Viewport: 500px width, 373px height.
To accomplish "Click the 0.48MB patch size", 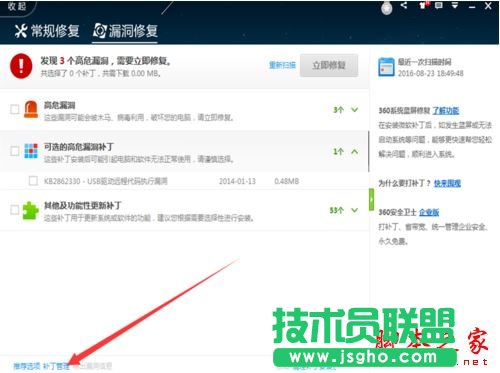I will click(x=287, y=181).
